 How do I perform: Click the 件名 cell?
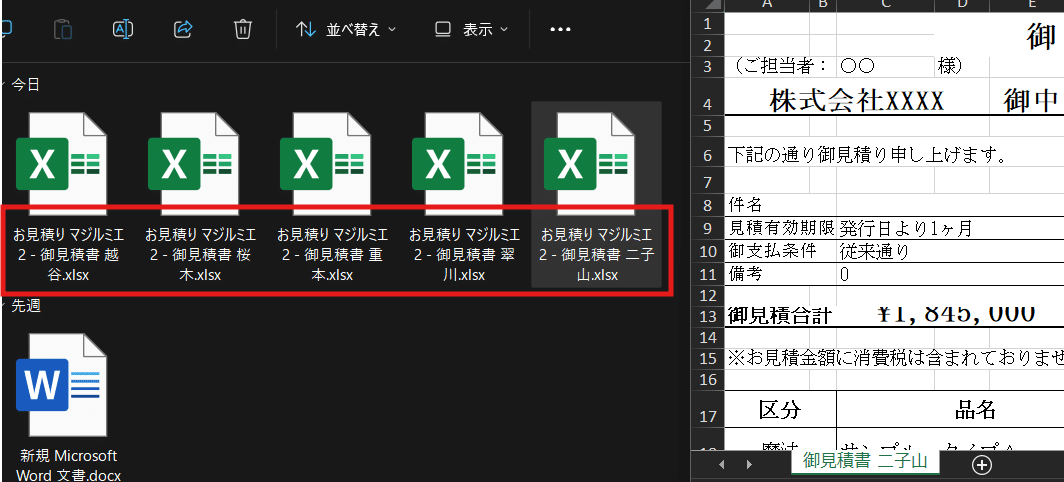coord(780,205)
